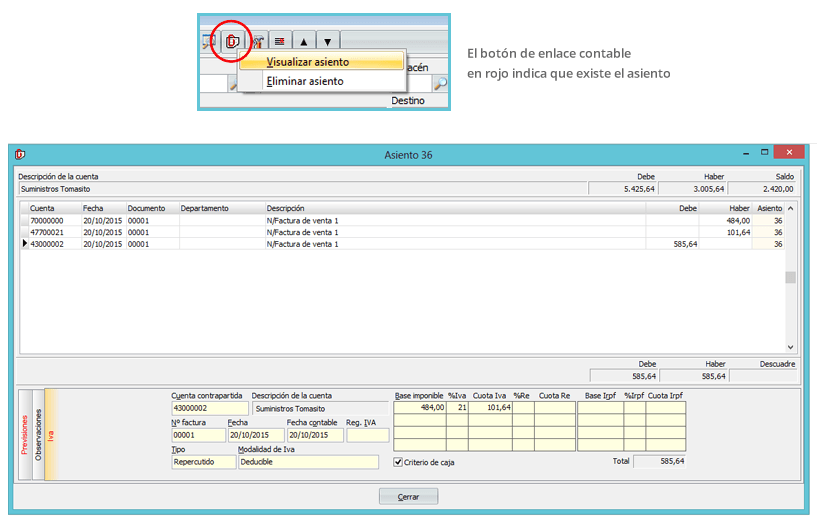Viewport: 817px width, 527px height.
Task: Click the magnifier icon beside Almacén field
Action: click(x=439, y=85)
